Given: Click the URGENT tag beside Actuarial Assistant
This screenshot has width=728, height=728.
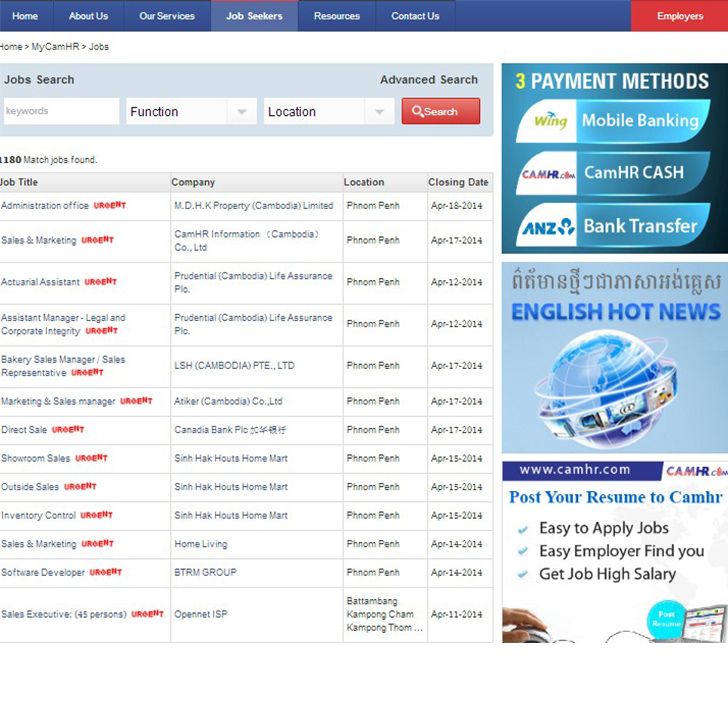Looking at the screenshot, I should click(x=101, y=282).
